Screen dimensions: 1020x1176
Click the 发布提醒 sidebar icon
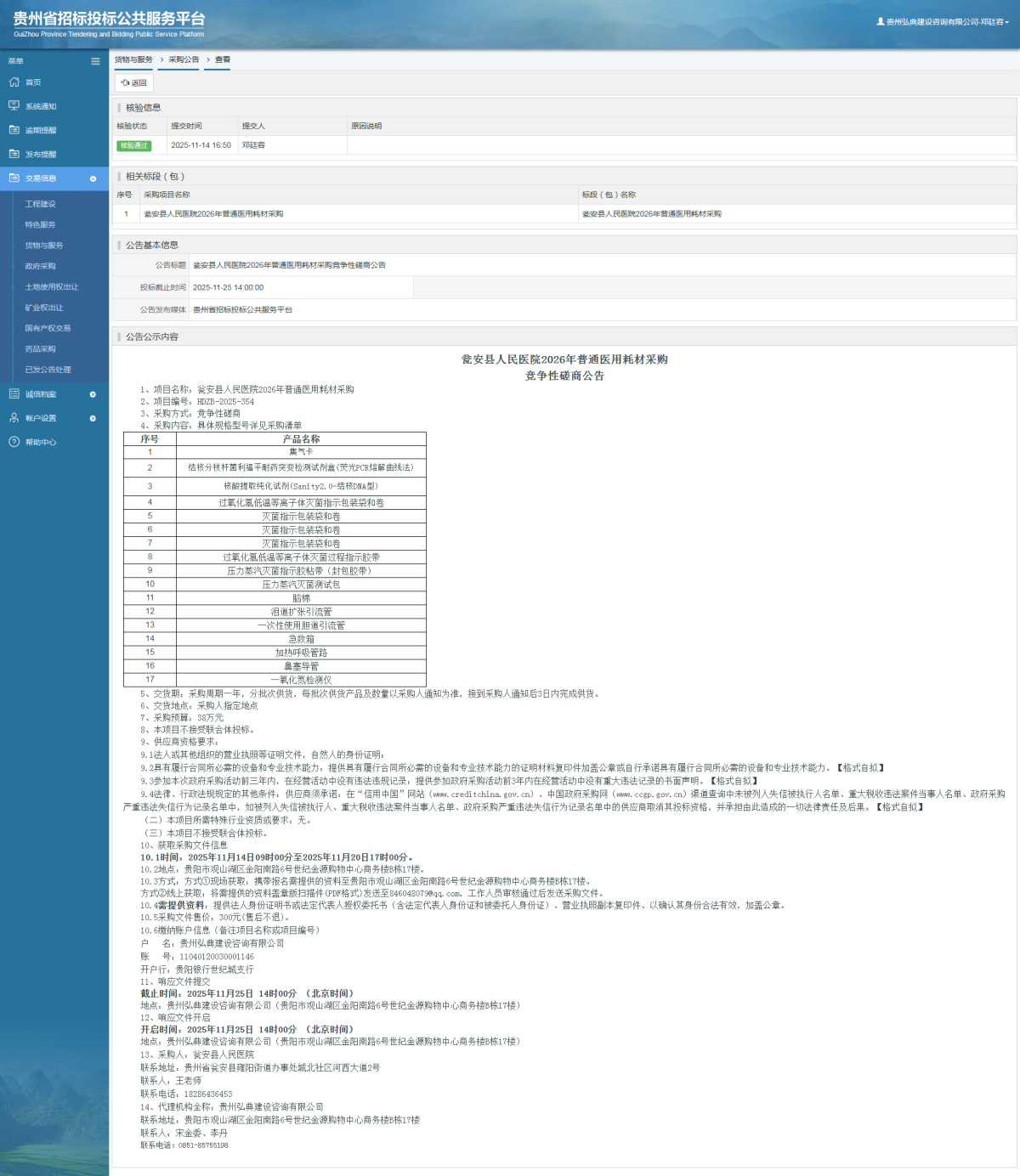pos(14,154)
